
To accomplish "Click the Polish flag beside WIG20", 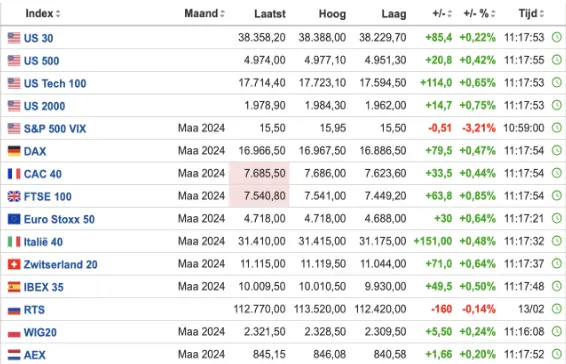I will 14,333.
